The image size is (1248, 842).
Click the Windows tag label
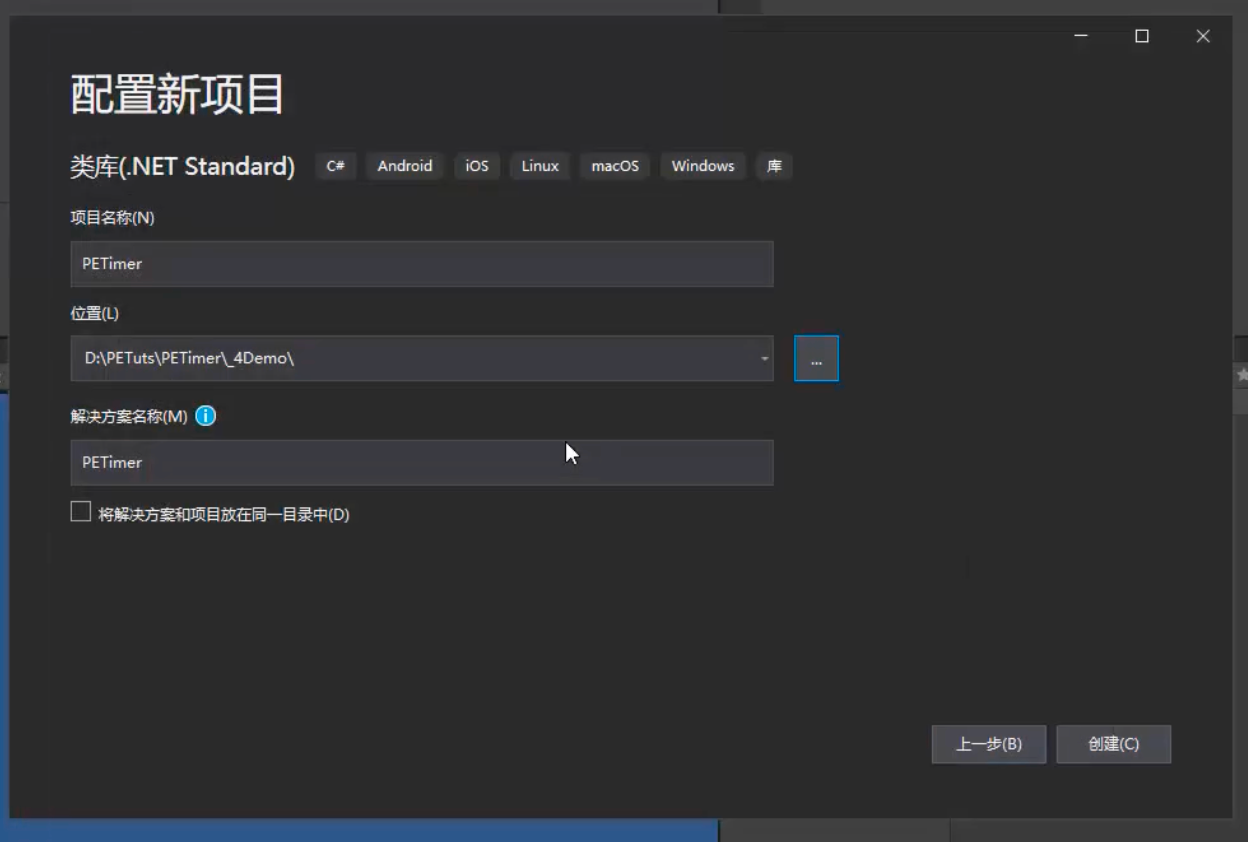[703, 166]
